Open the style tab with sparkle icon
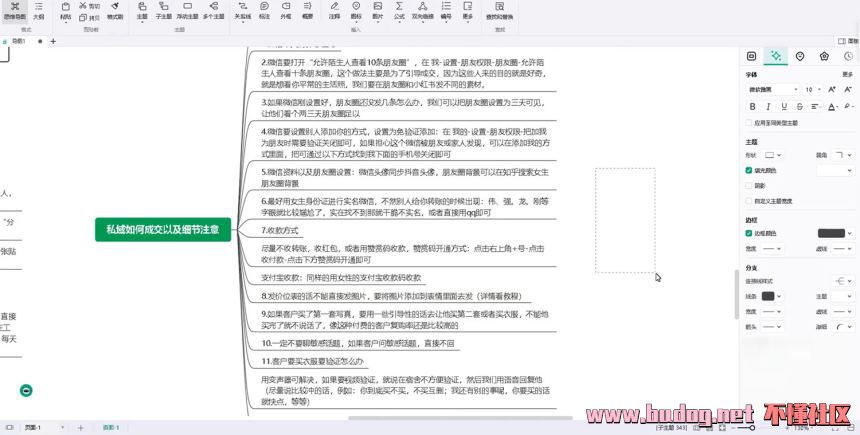 pos(774,56)
